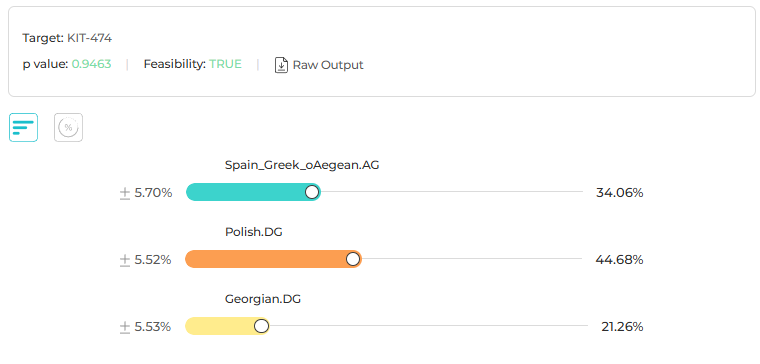Click the Feasibility TRUE value

225,64
